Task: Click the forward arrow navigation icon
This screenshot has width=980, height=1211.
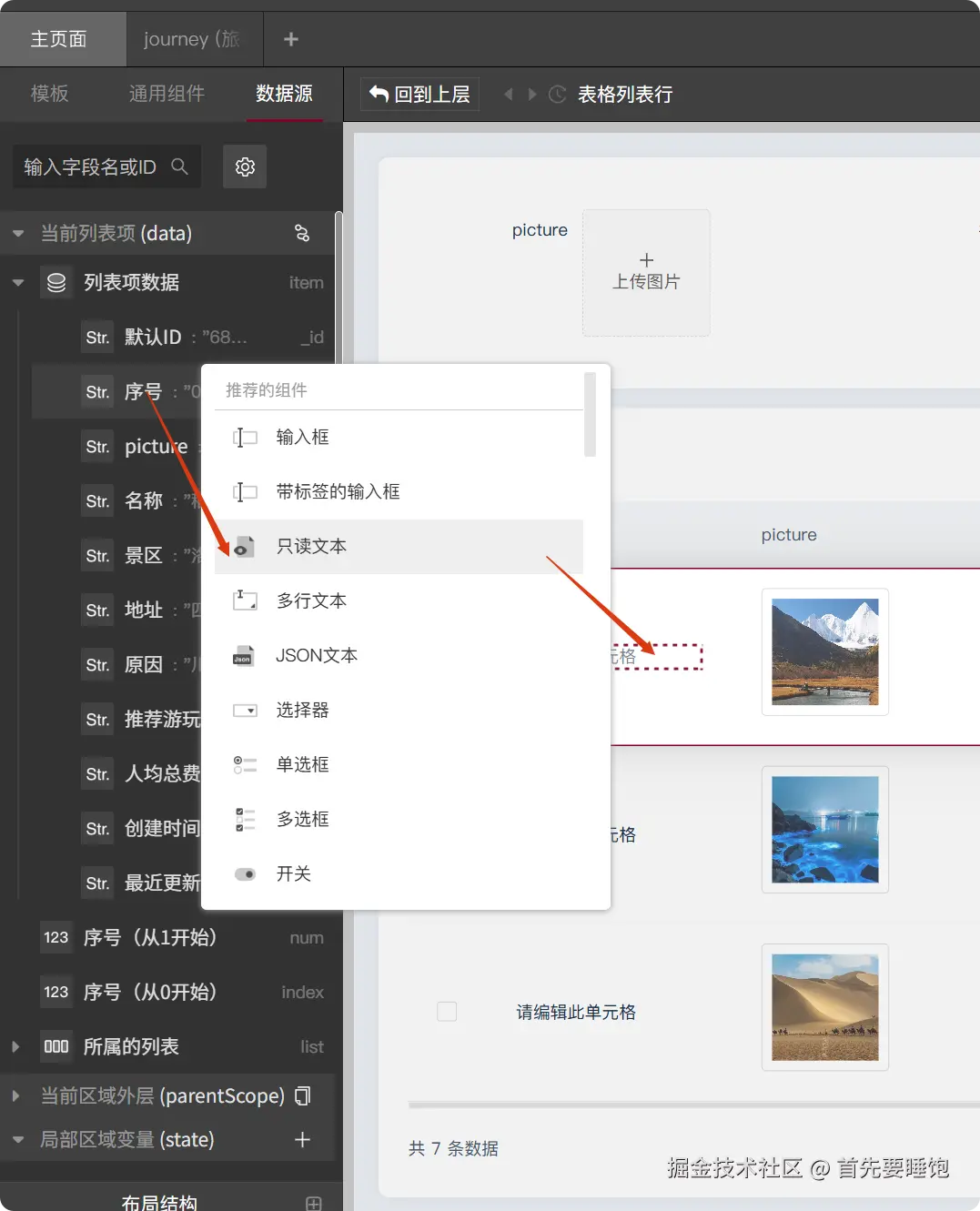Action: [x=532, y=94]
